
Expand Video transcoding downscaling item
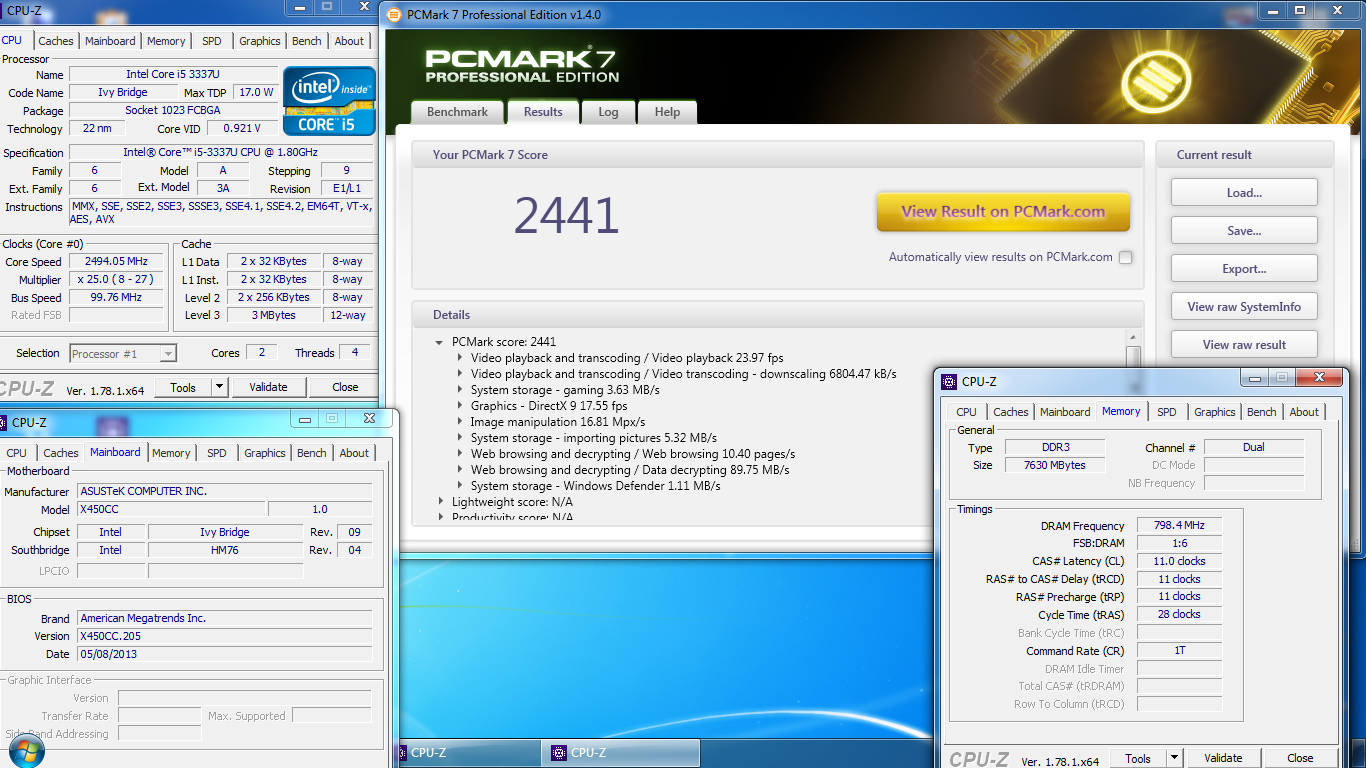click(x=460, y=374)
